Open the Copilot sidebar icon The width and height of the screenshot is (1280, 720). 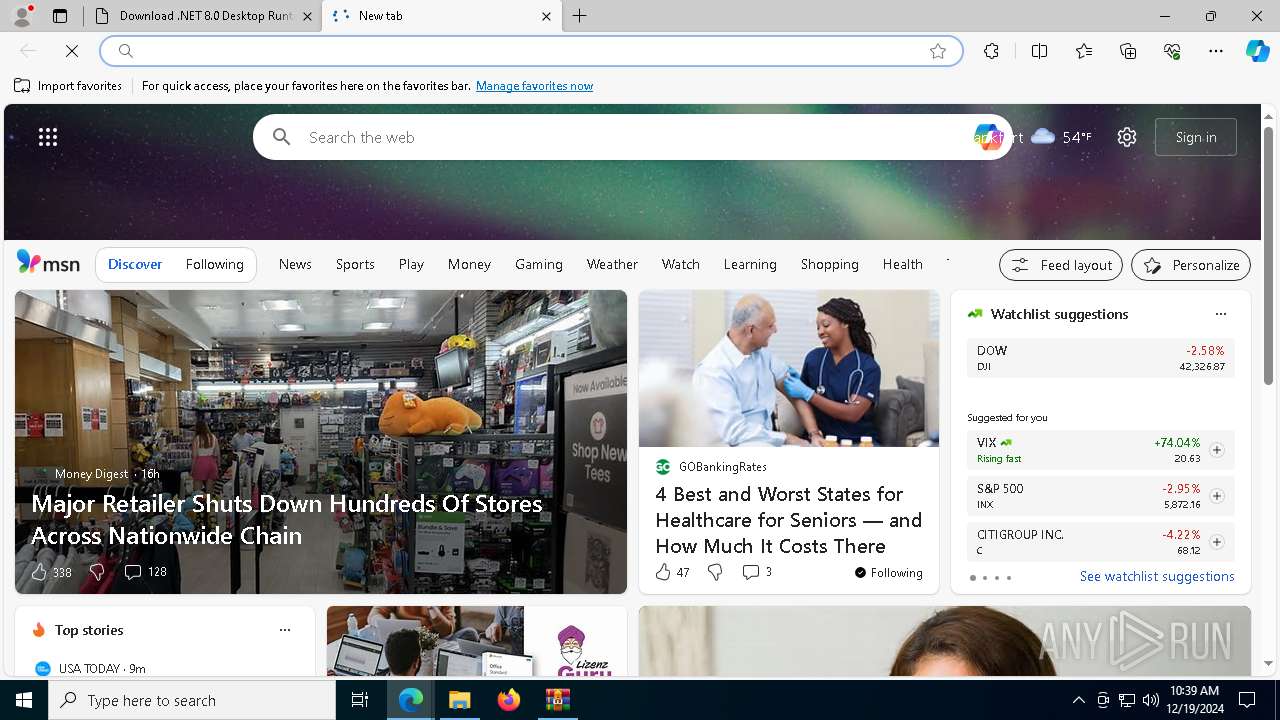pyautogui.click(x=1257, y=51)
